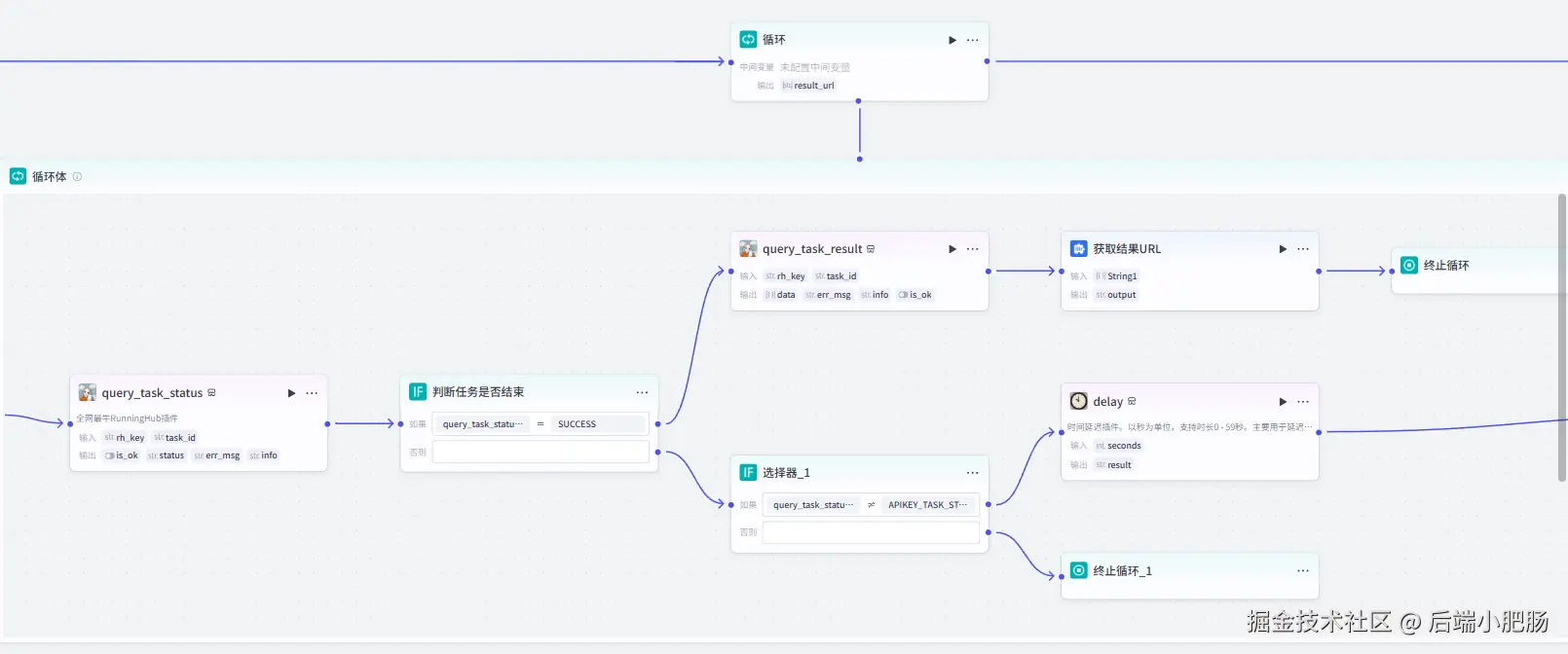Run the 循环 node with play button
The width and height of the screenshot is (1568, 654).
point(952,40)
